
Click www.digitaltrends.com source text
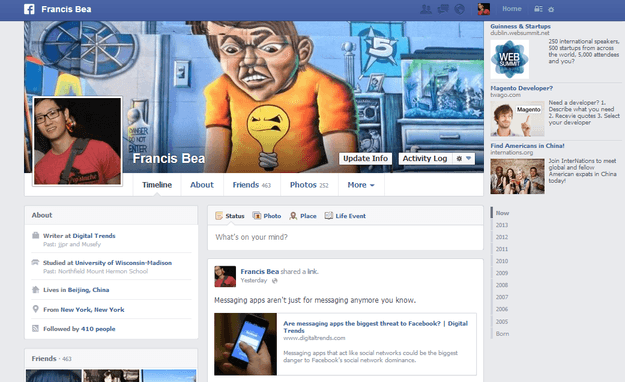click(314, 338)
